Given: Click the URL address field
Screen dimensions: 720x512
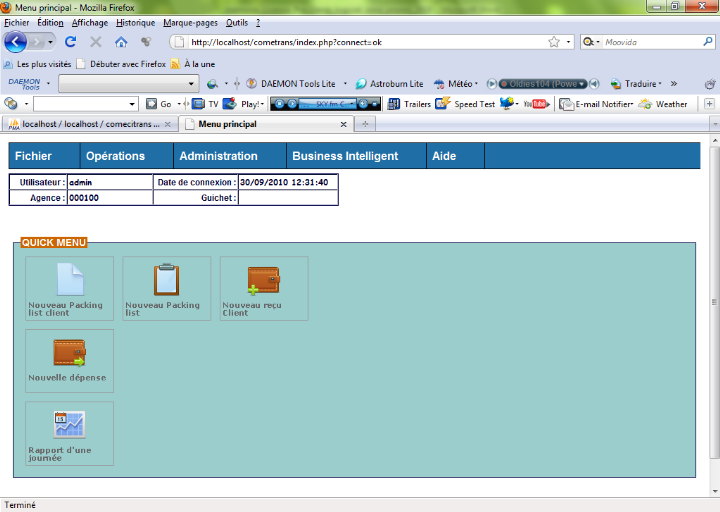Looking at the screenshot, I should 367,42.
